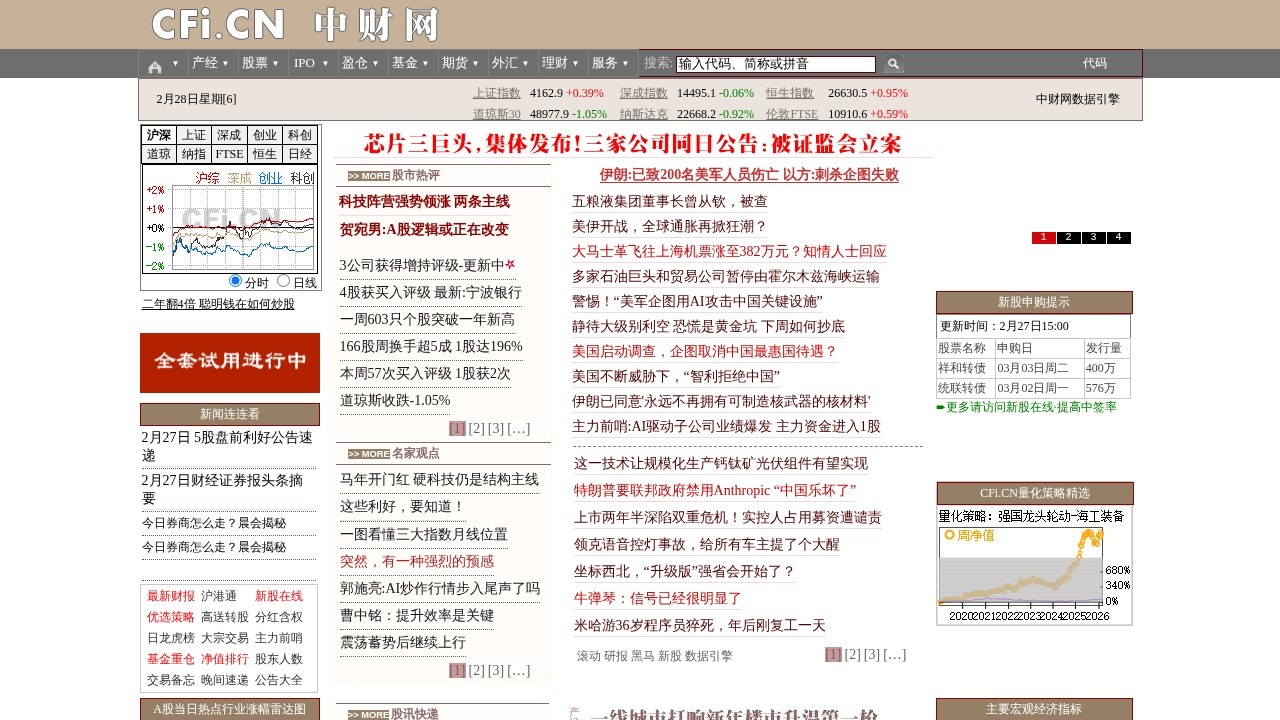Click carousel progress indicator number 4
The image size is (1280, 720).
coord(1118,238)
